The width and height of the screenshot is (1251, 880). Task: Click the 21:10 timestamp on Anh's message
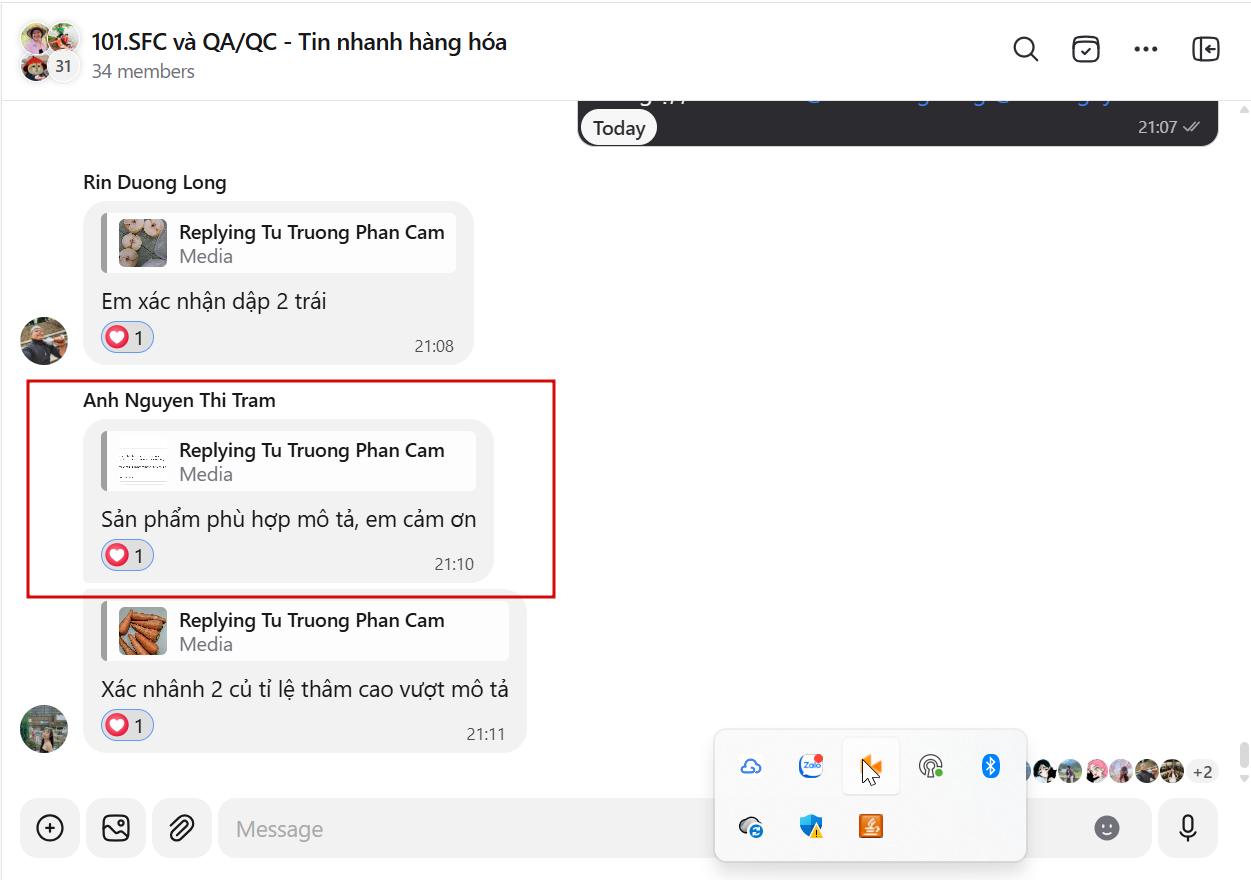point(454,564)
